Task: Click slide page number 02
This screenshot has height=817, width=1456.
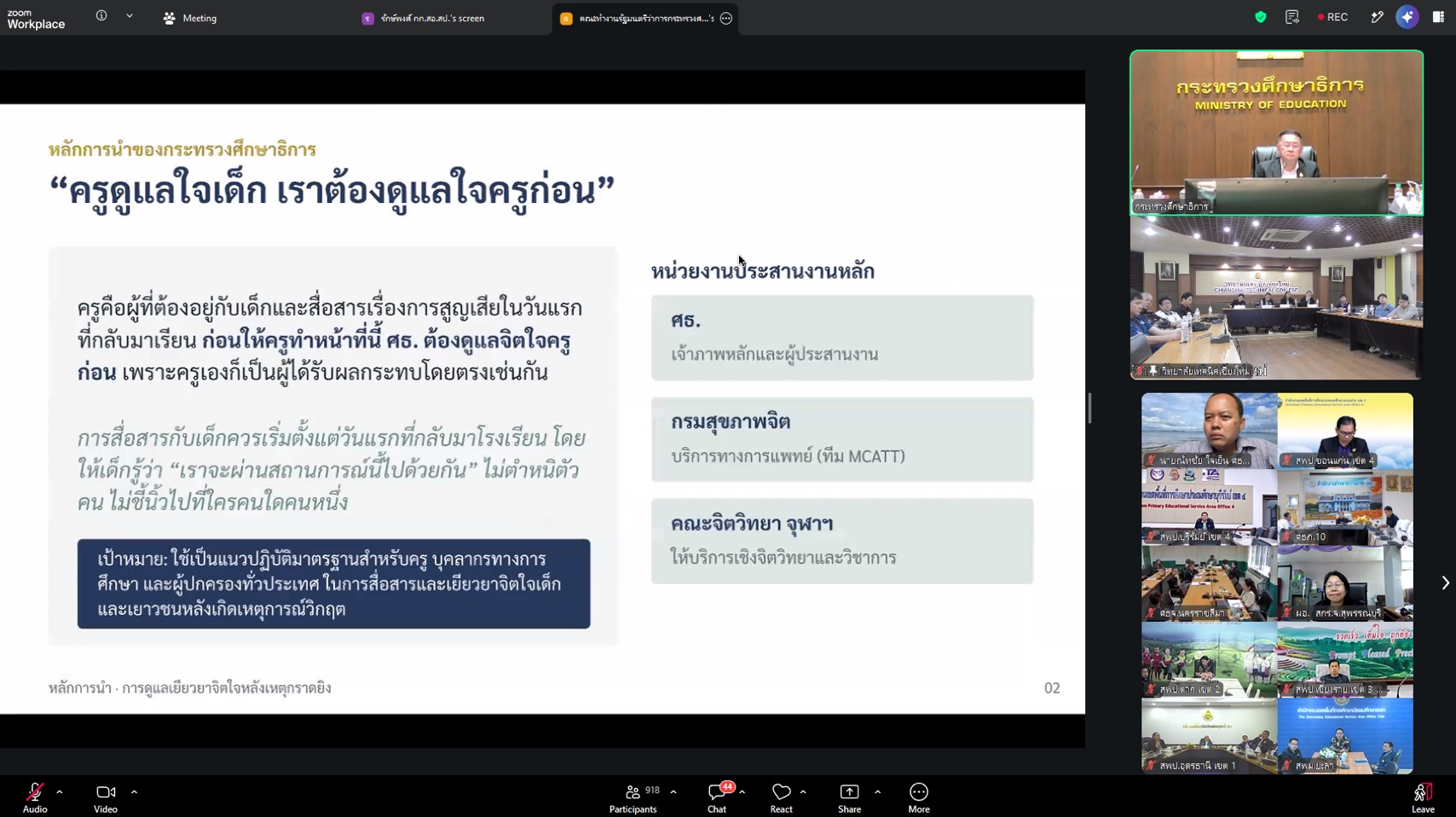Action: point(1052,688)
